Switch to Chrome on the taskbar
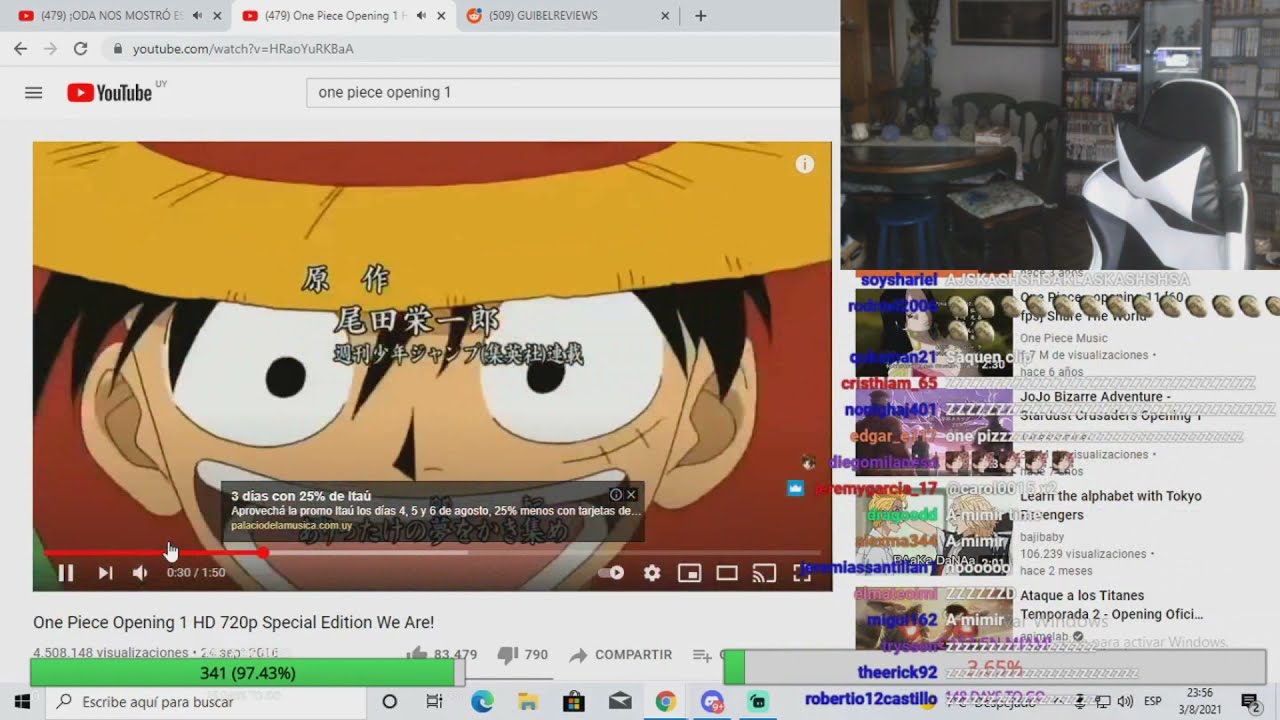The width and height of the screenshot is (1280, 720). pyautogui.click(x=666, y=702)
